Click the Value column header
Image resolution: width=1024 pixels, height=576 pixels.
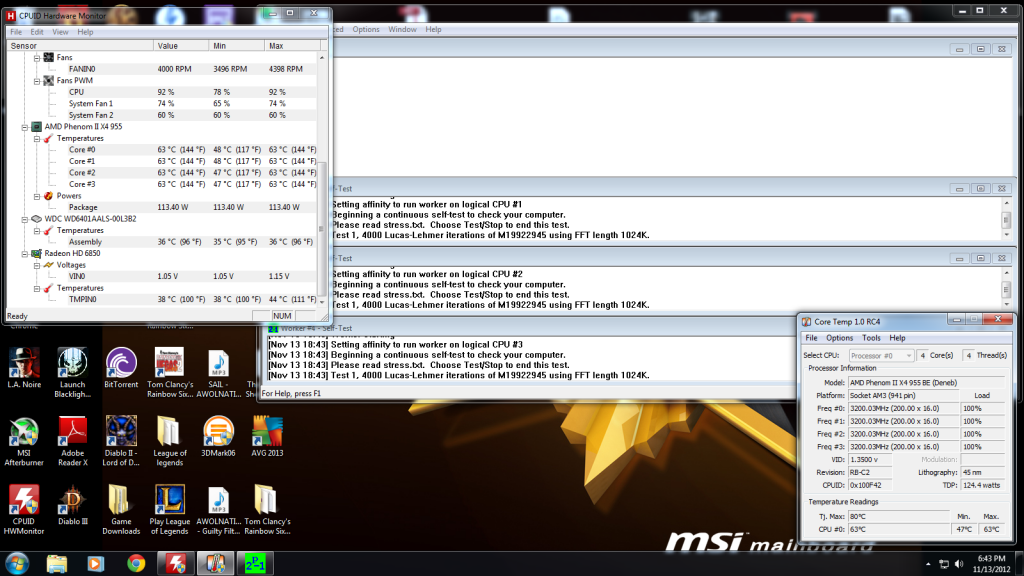(x=182, y=46)
